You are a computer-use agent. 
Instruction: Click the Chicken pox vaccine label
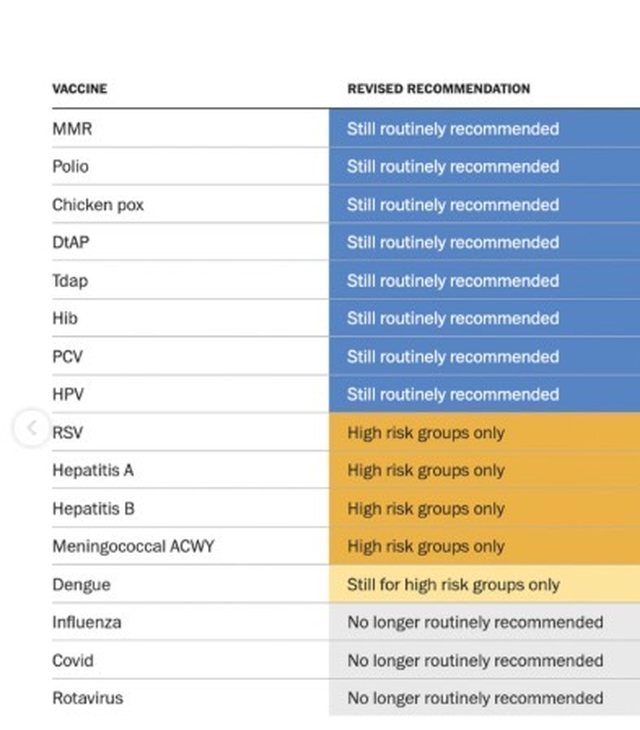click(x=98, y=205)
